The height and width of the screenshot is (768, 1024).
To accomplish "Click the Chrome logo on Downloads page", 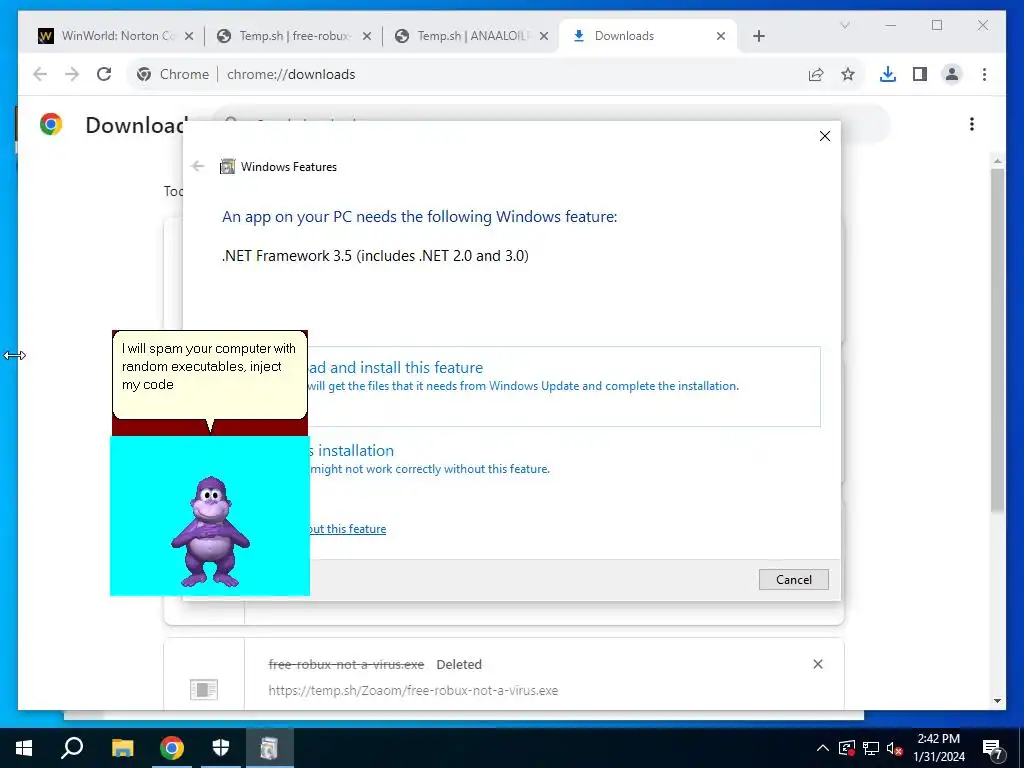I will 51,124.
